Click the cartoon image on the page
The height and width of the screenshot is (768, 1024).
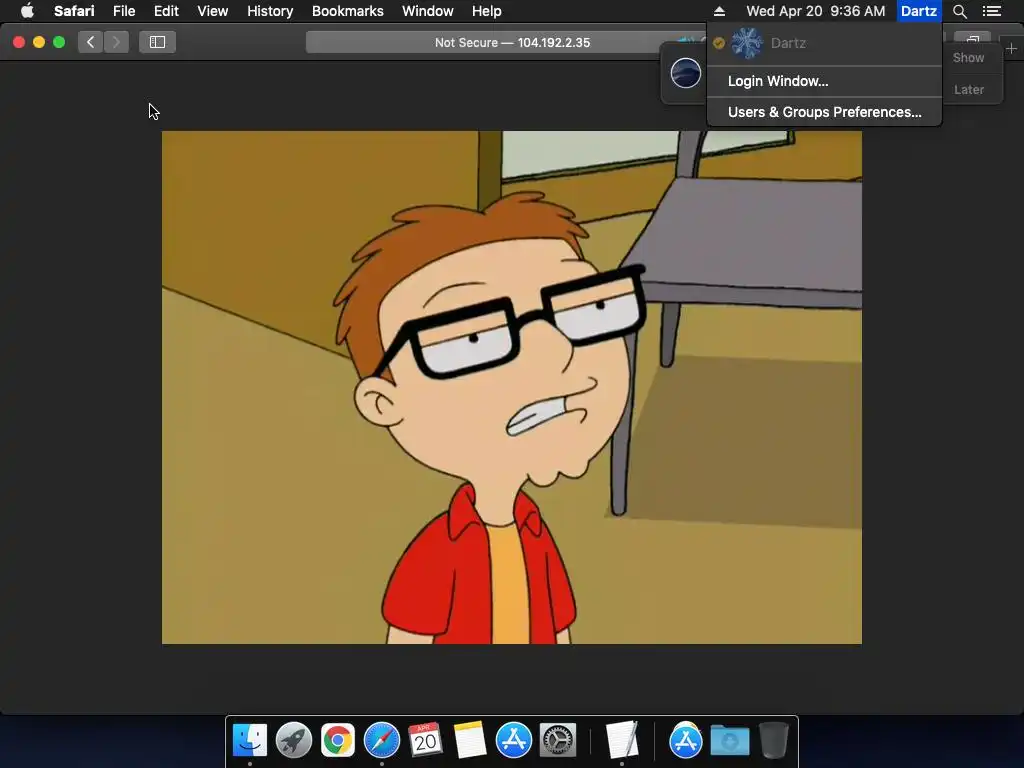512,387
